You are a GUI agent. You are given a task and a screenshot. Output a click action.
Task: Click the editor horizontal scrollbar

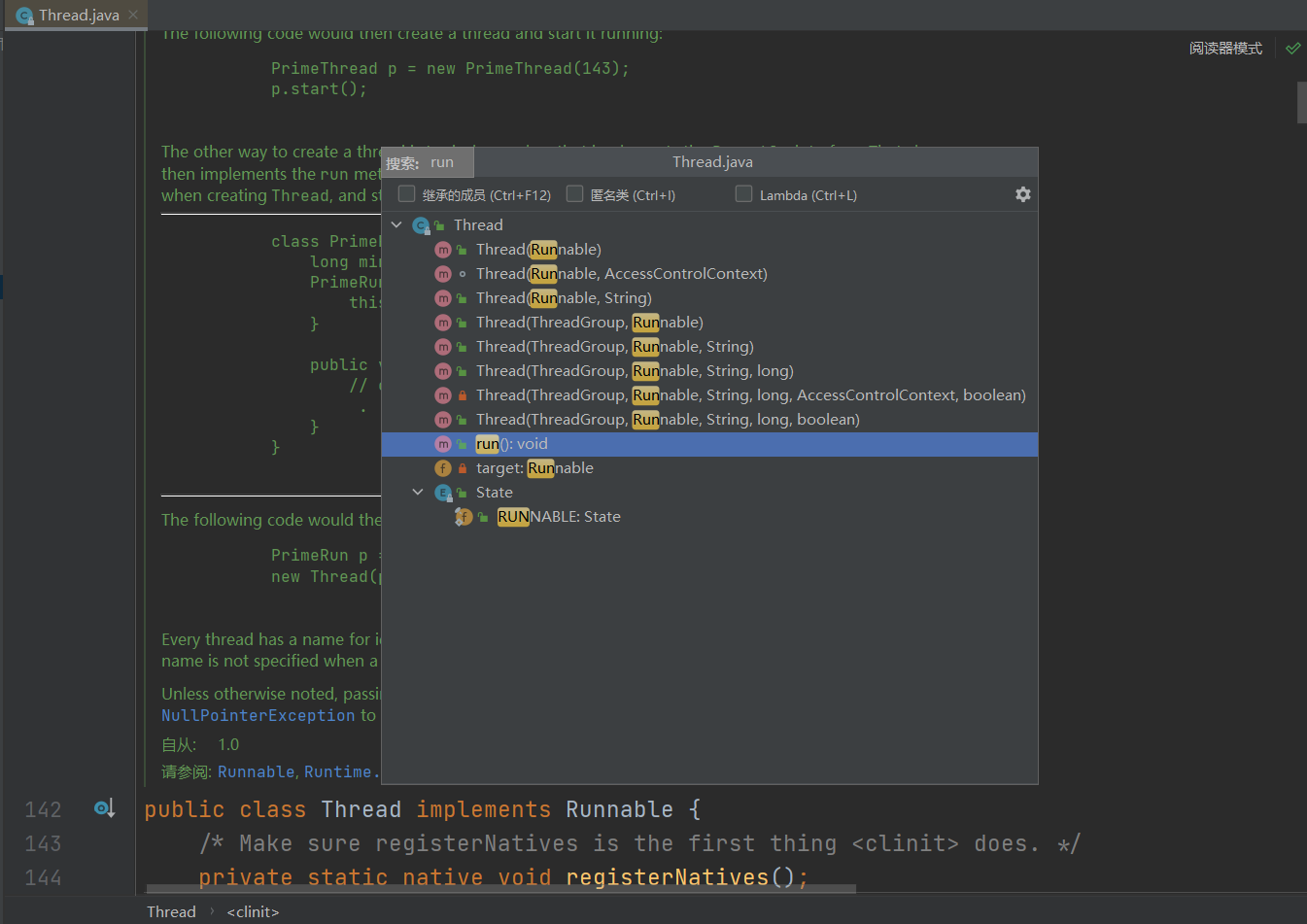(x=500, y=888)
